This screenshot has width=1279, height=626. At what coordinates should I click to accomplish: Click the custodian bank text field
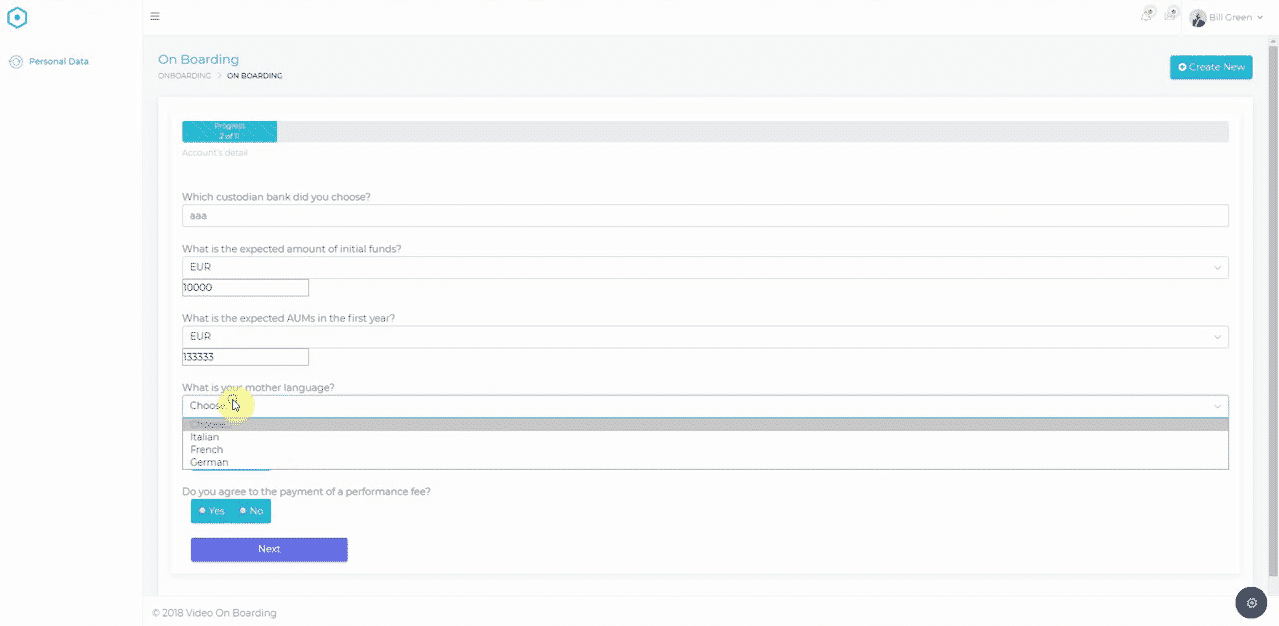click(704, 216)
